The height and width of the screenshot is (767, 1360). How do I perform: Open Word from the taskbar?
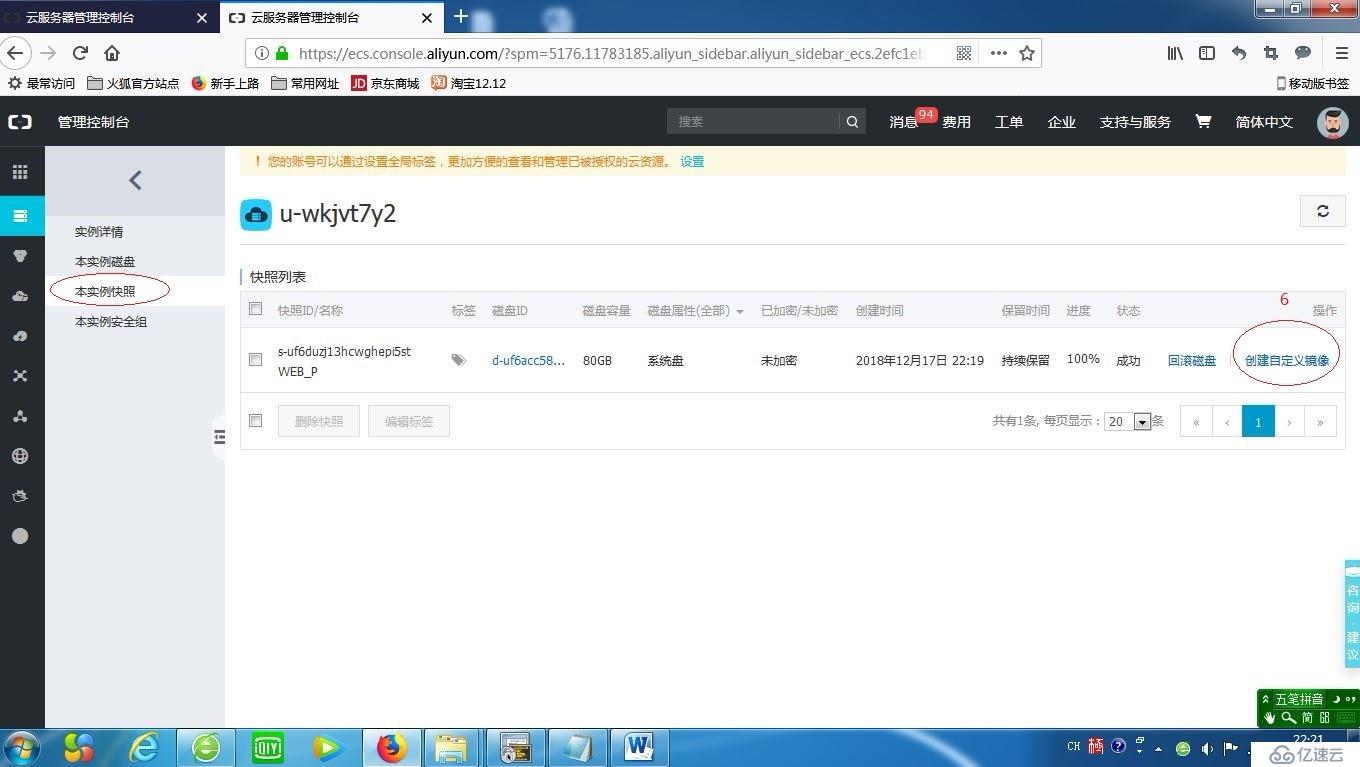[638, 747]
